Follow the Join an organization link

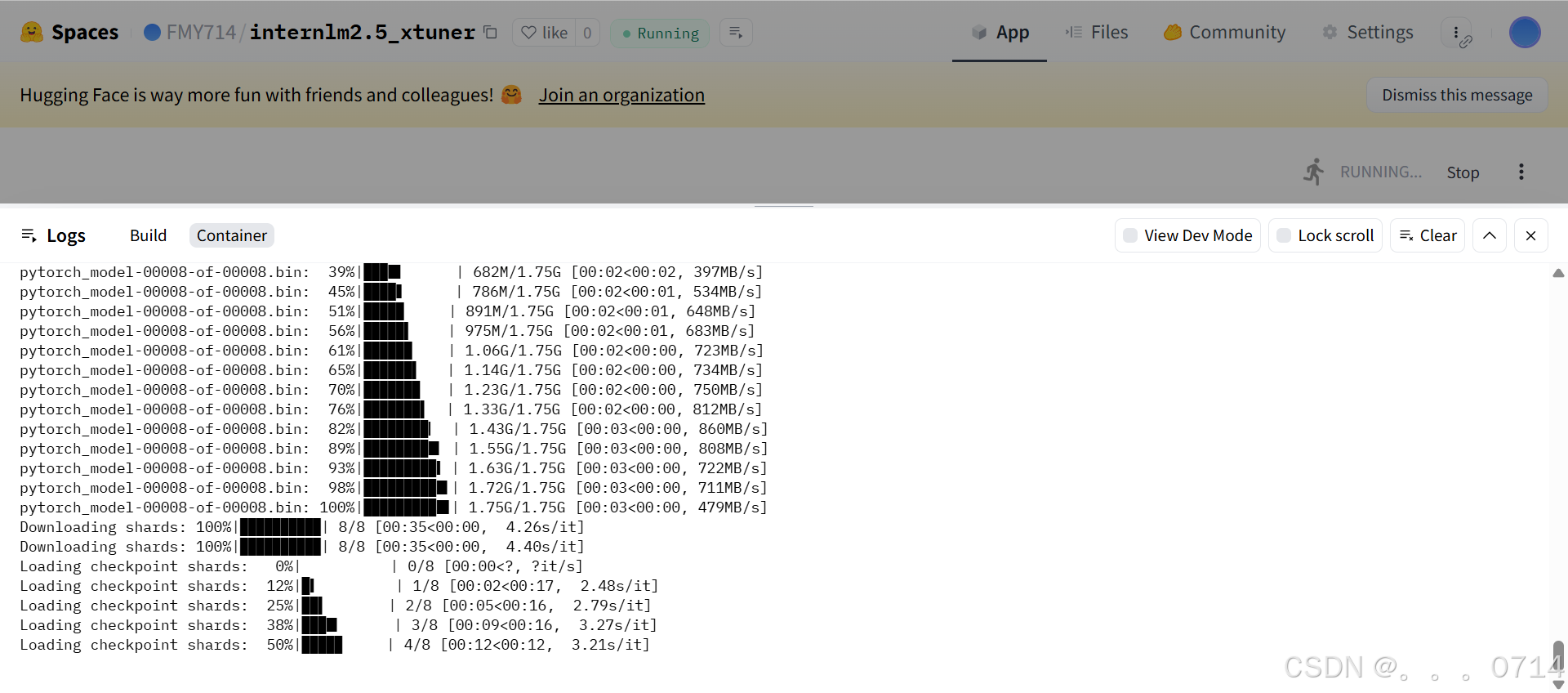[x=621, y=96]
